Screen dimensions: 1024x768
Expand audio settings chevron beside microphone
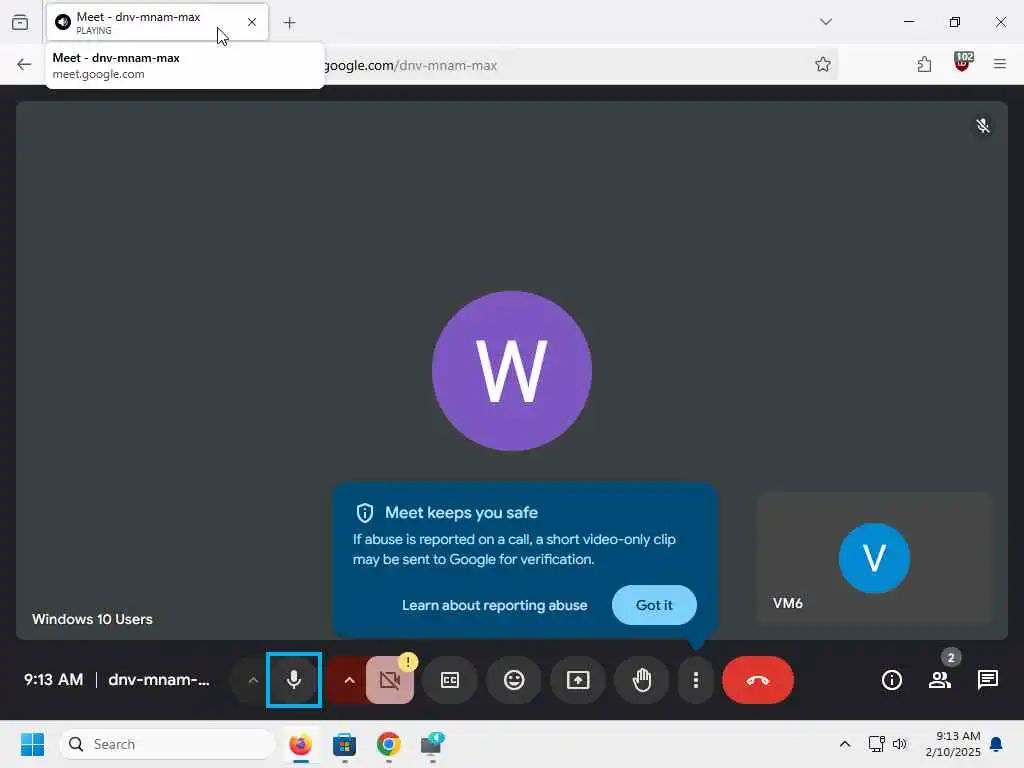[x=253, y=680]
